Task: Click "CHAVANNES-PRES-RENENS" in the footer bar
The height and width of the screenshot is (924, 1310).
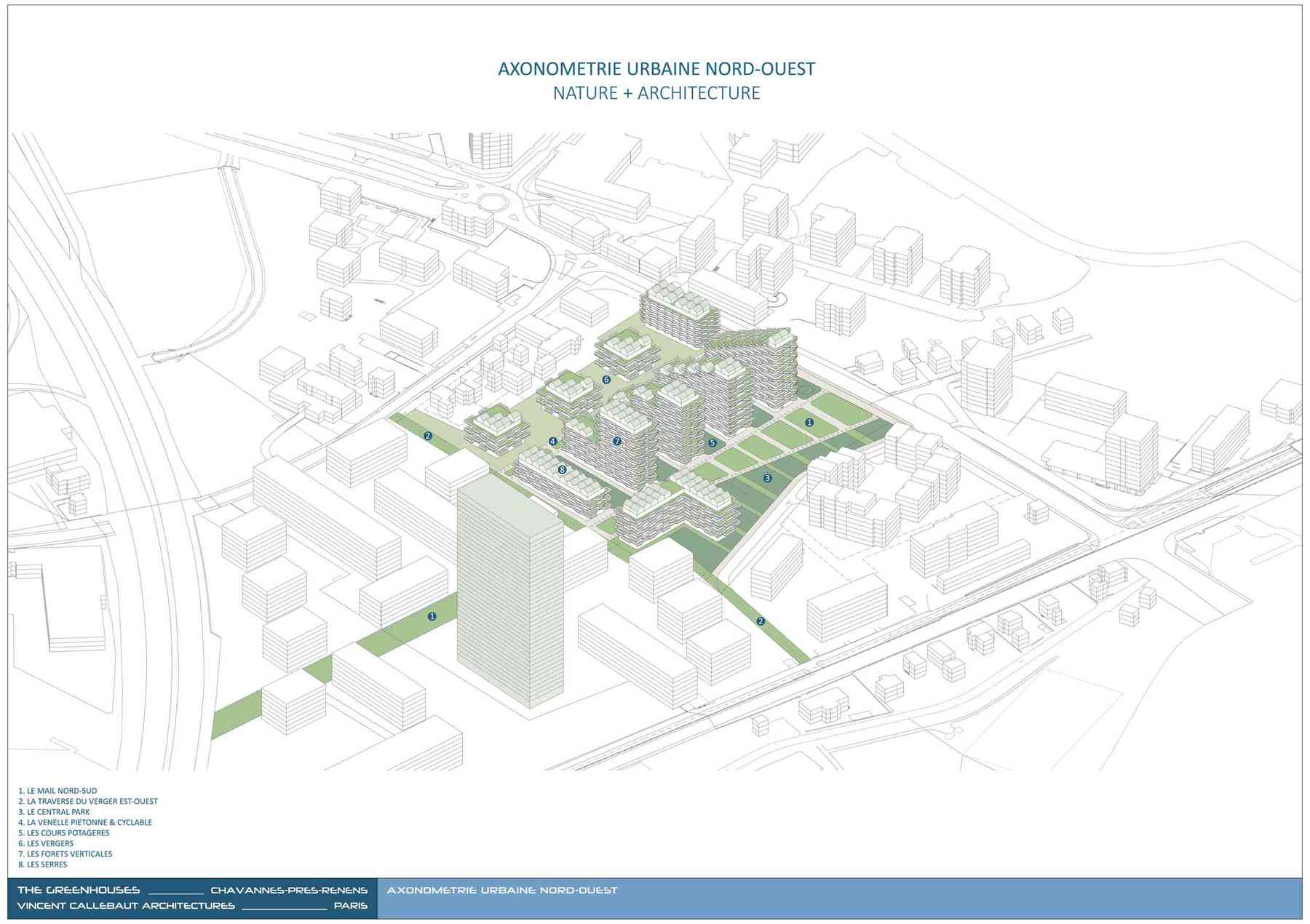Action: point(289,891)
